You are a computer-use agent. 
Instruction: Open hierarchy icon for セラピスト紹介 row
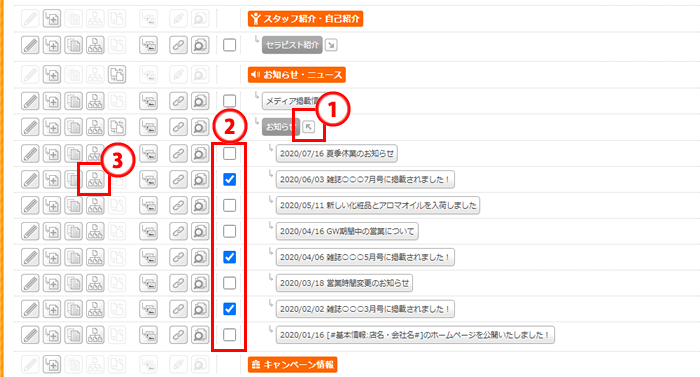96,45
